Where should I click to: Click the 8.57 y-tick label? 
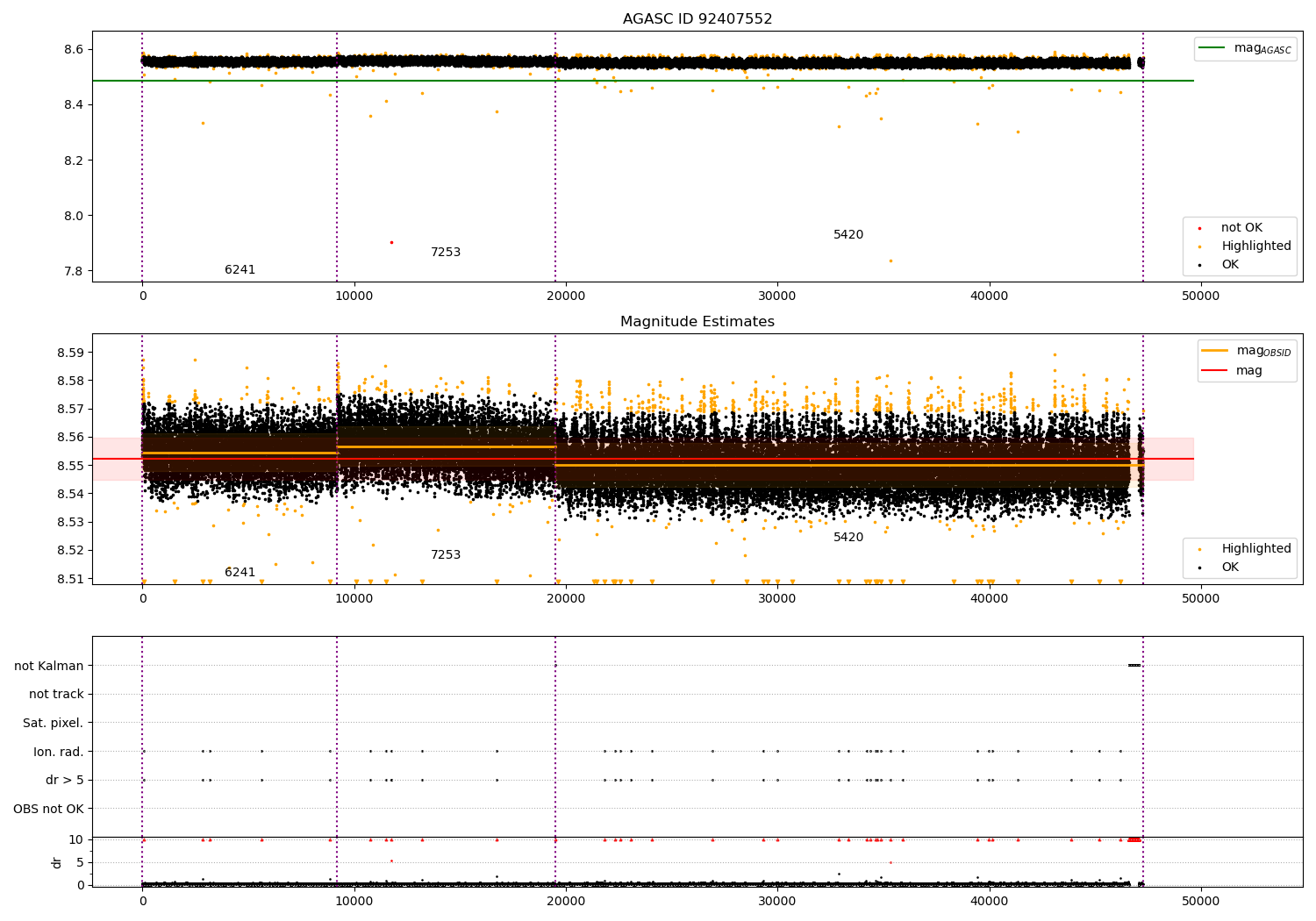point(69,410)
